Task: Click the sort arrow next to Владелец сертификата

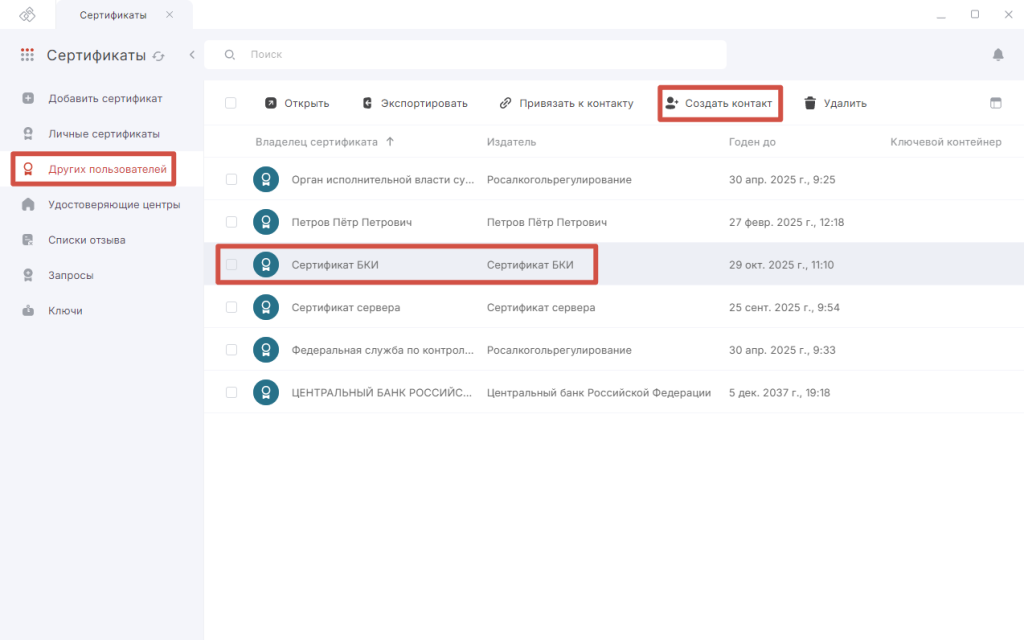Action: coord(390,141)
